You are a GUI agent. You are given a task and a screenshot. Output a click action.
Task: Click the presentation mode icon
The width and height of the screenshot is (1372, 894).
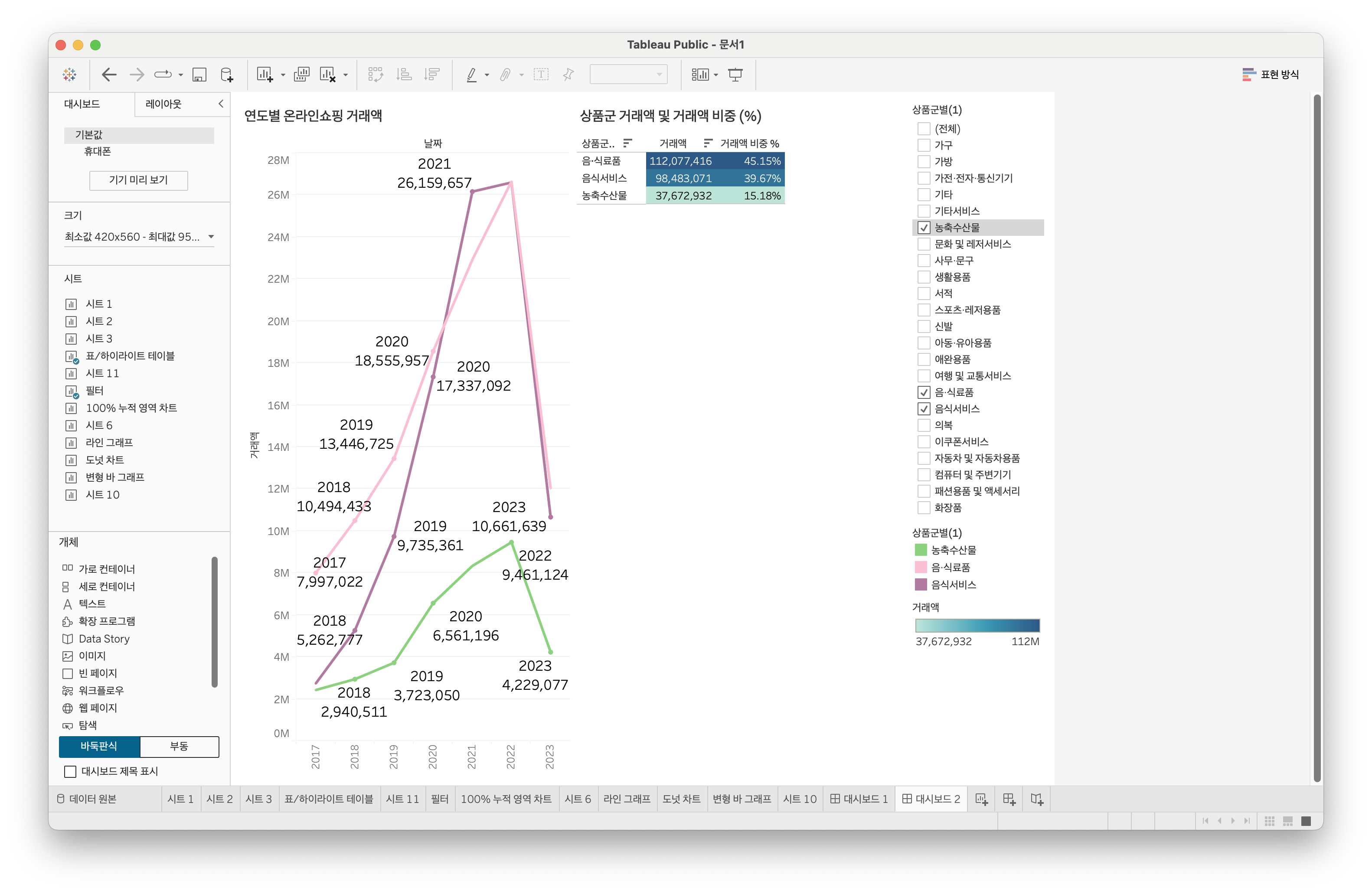[735, 75]
